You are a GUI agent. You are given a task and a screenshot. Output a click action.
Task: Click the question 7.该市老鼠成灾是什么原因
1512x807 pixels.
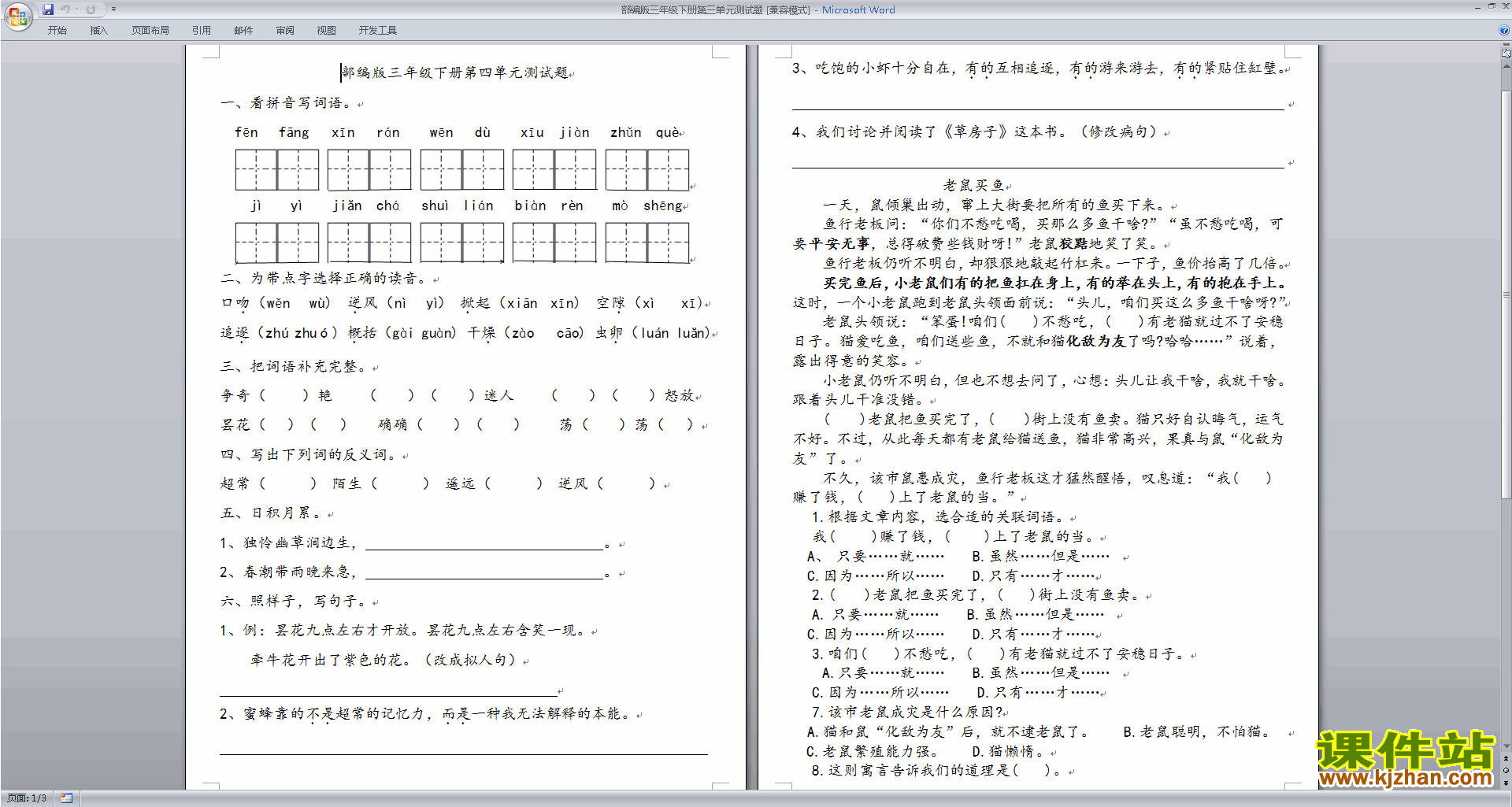(907, 713)
